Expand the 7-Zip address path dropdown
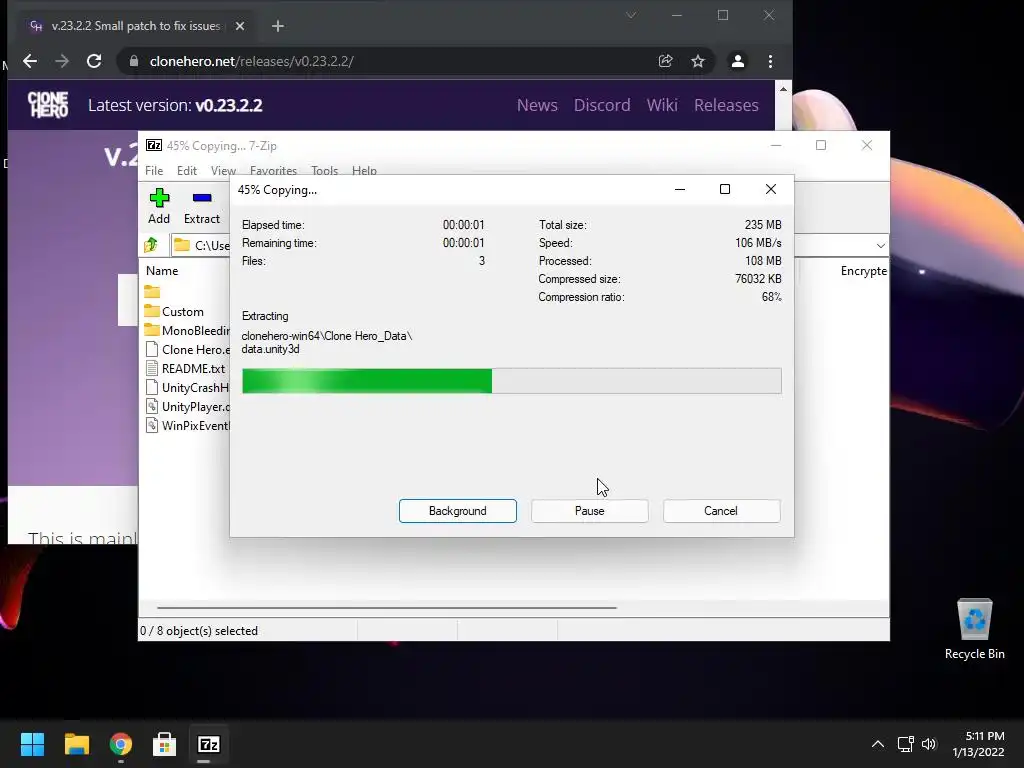 [x=880, y=246]
